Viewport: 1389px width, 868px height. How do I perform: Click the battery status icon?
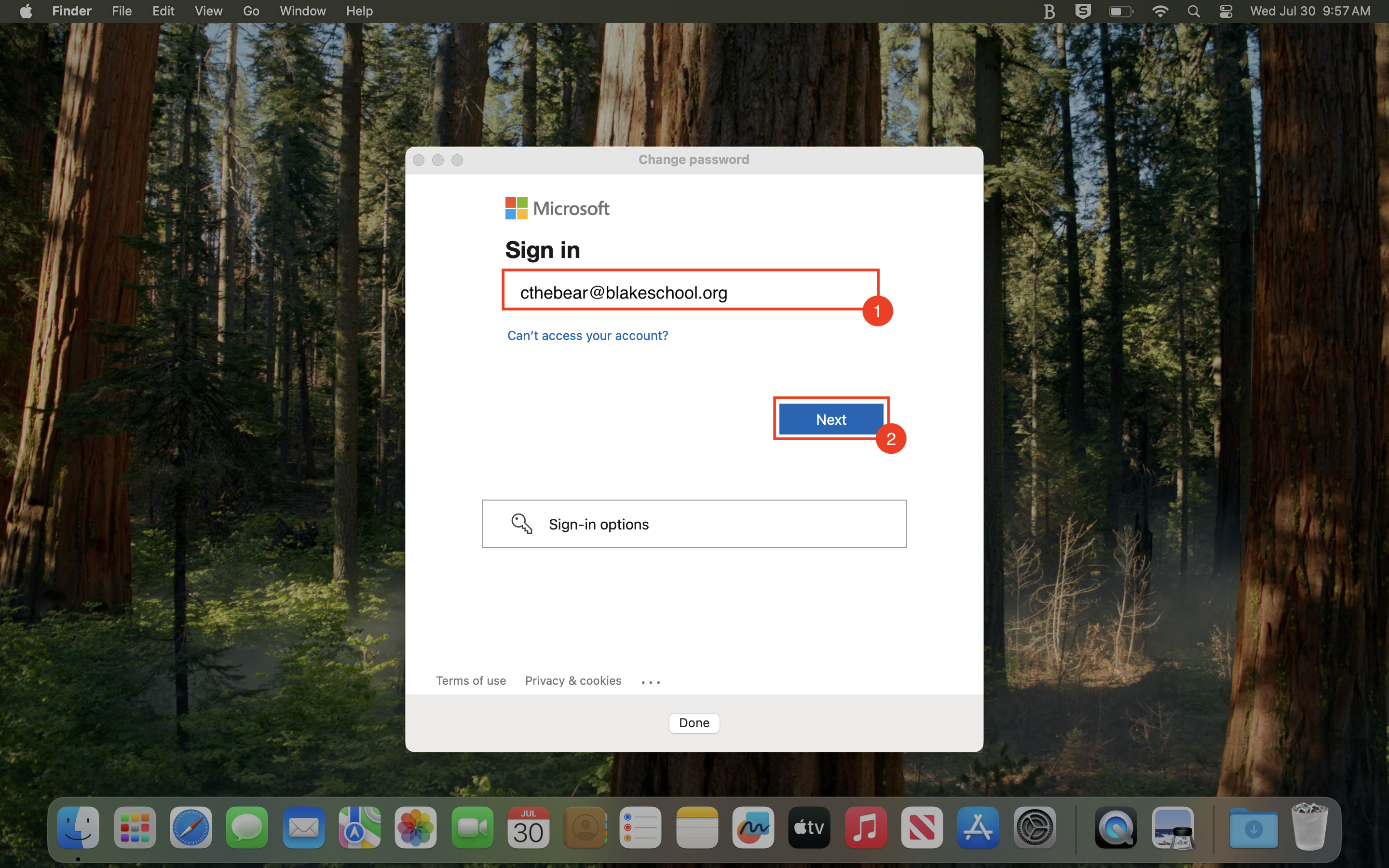[1121, 12]
